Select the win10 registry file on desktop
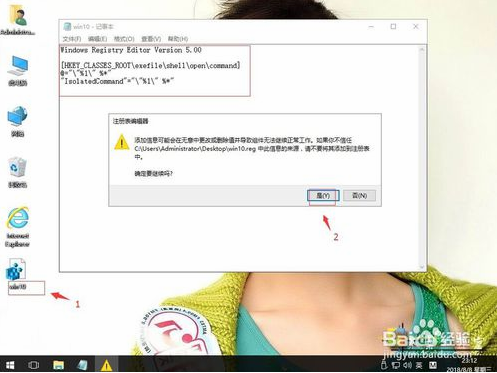Image resolution: width=497 pixels, height=373 pixels. click(x=17, y=274)
